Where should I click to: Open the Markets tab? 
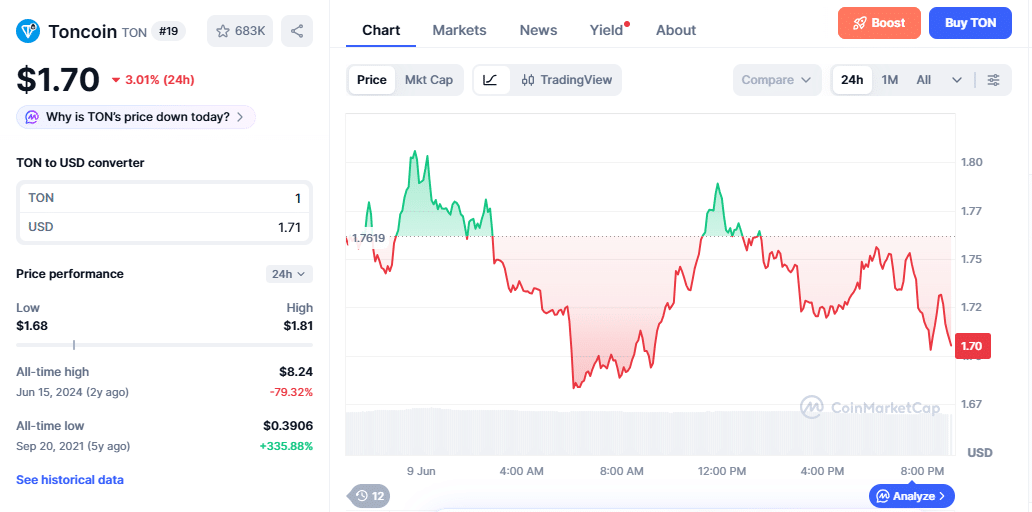click(459, 30)
